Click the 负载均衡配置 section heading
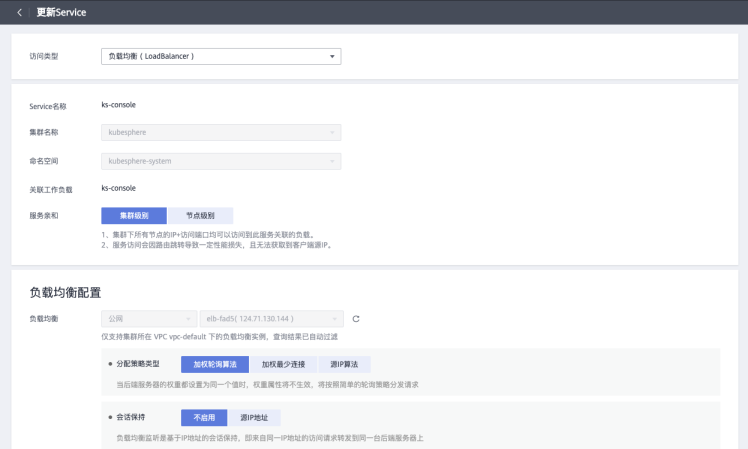The image size is (748, 449). coord(65,292)
